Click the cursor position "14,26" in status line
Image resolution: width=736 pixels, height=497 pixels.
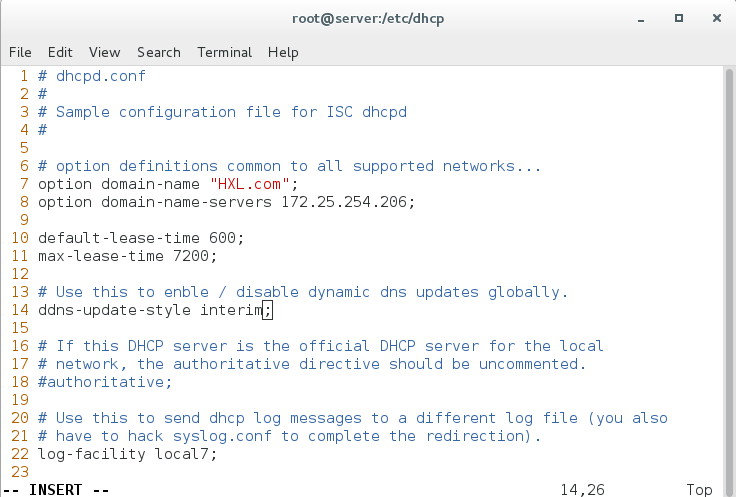pyautogui.click(x=583, y=489)
